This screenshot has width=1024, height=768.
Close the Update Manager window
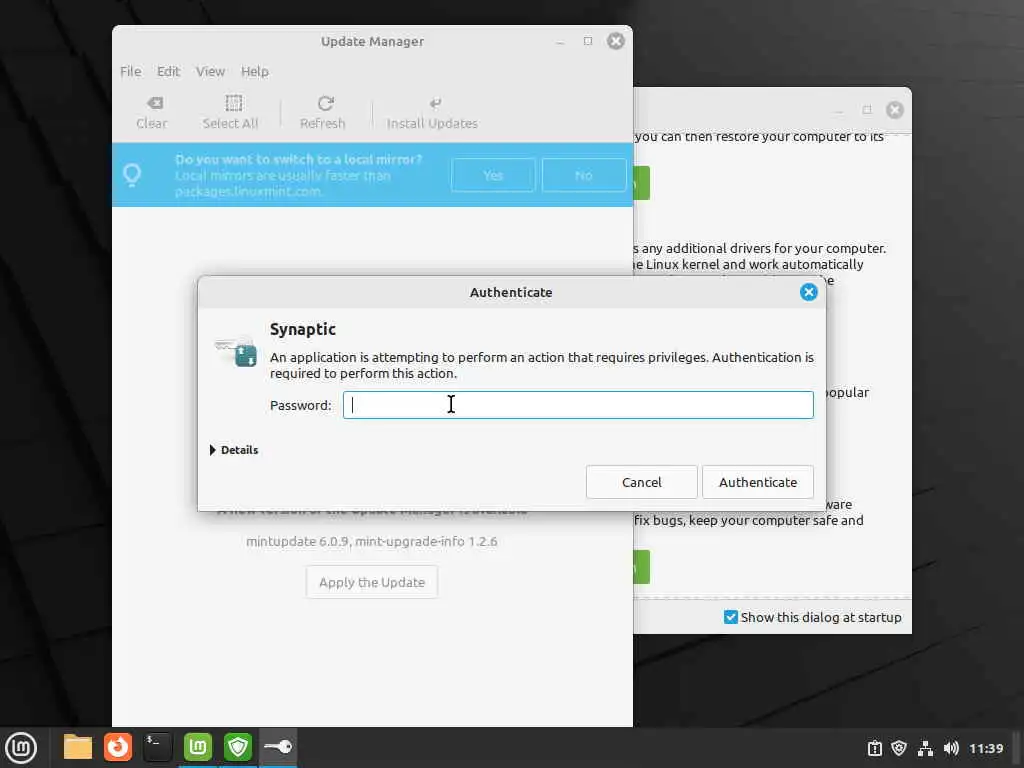pos(616,41)
